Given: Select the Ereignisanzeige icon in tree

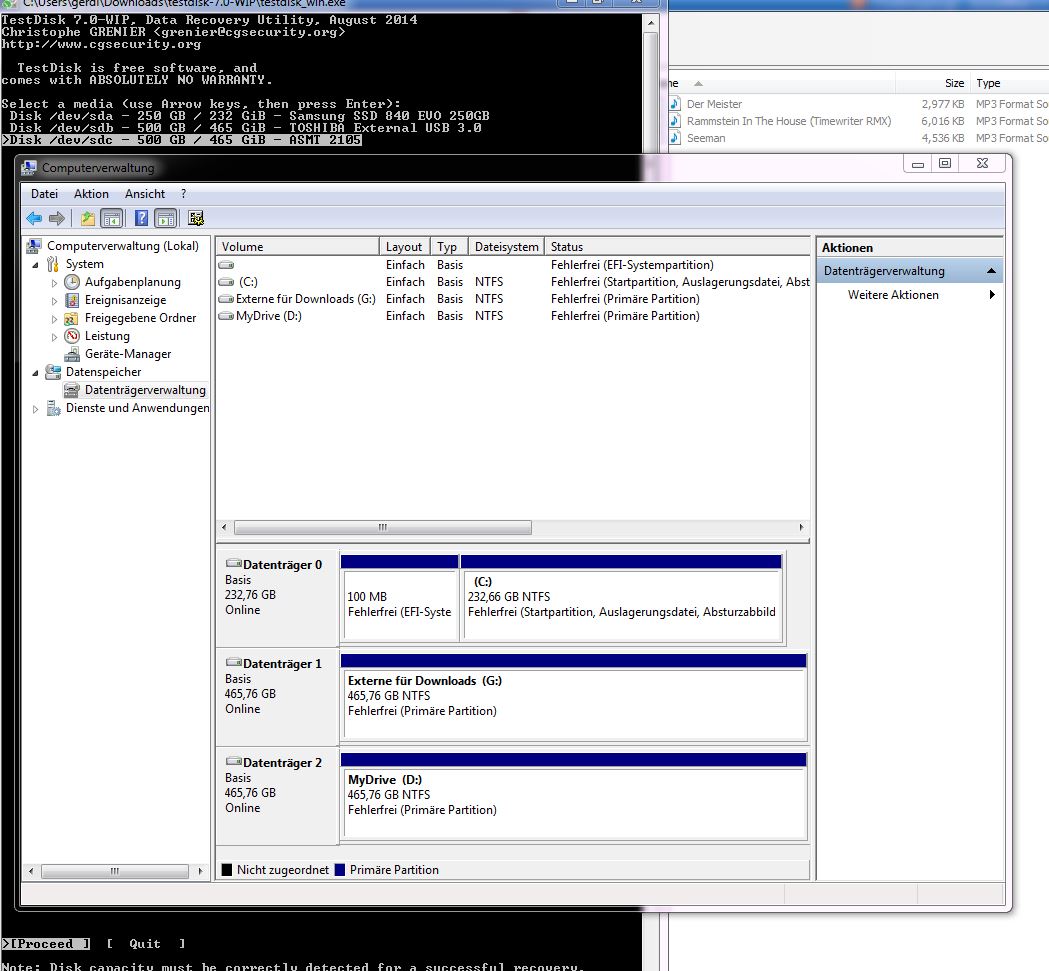Looking at the screenshot, I should pos(72,300).
